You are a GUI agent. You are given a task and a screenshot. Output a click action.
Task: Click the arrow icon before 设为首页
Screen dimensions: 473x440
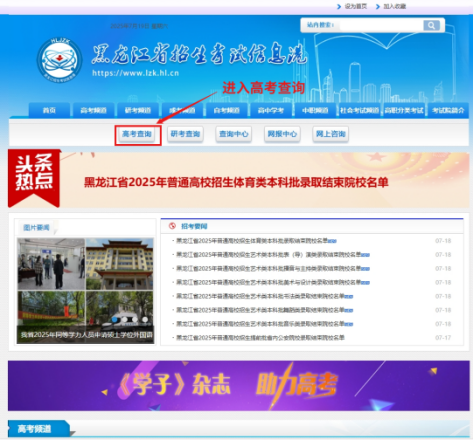point(339,6)
